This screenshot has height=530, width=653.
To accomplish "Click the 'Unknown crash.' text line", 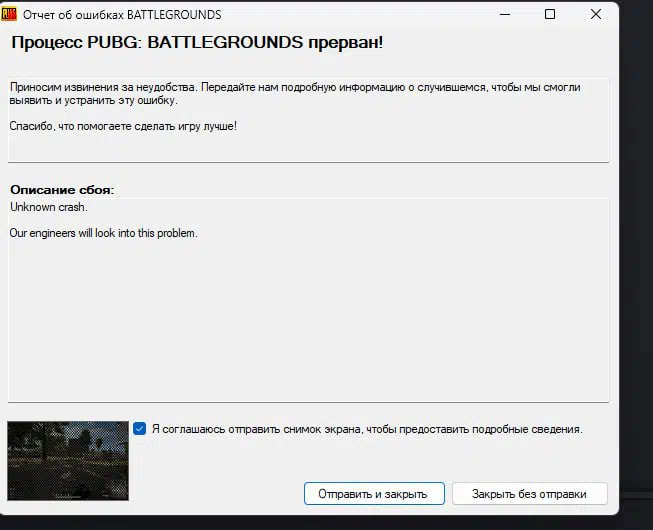I will point(49,207).
